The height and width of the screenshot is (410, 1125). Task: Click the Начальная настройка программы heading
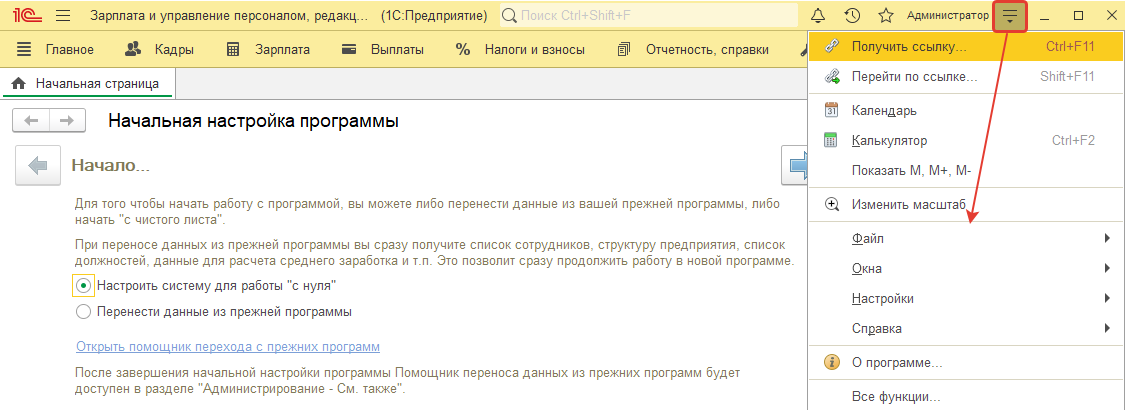point(253,121)
